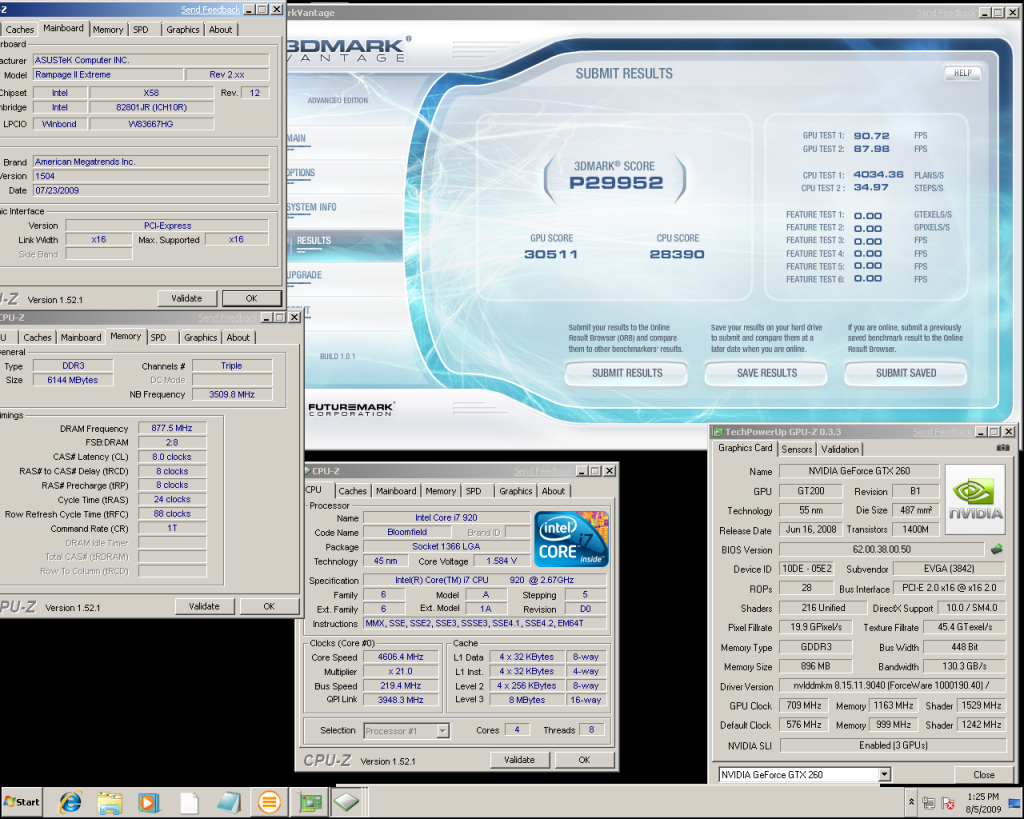Switch to the Sensors tab in GPU-Z
Image resolution: width=1024 pixels, height=819 pixels.
tap(797, 449)
